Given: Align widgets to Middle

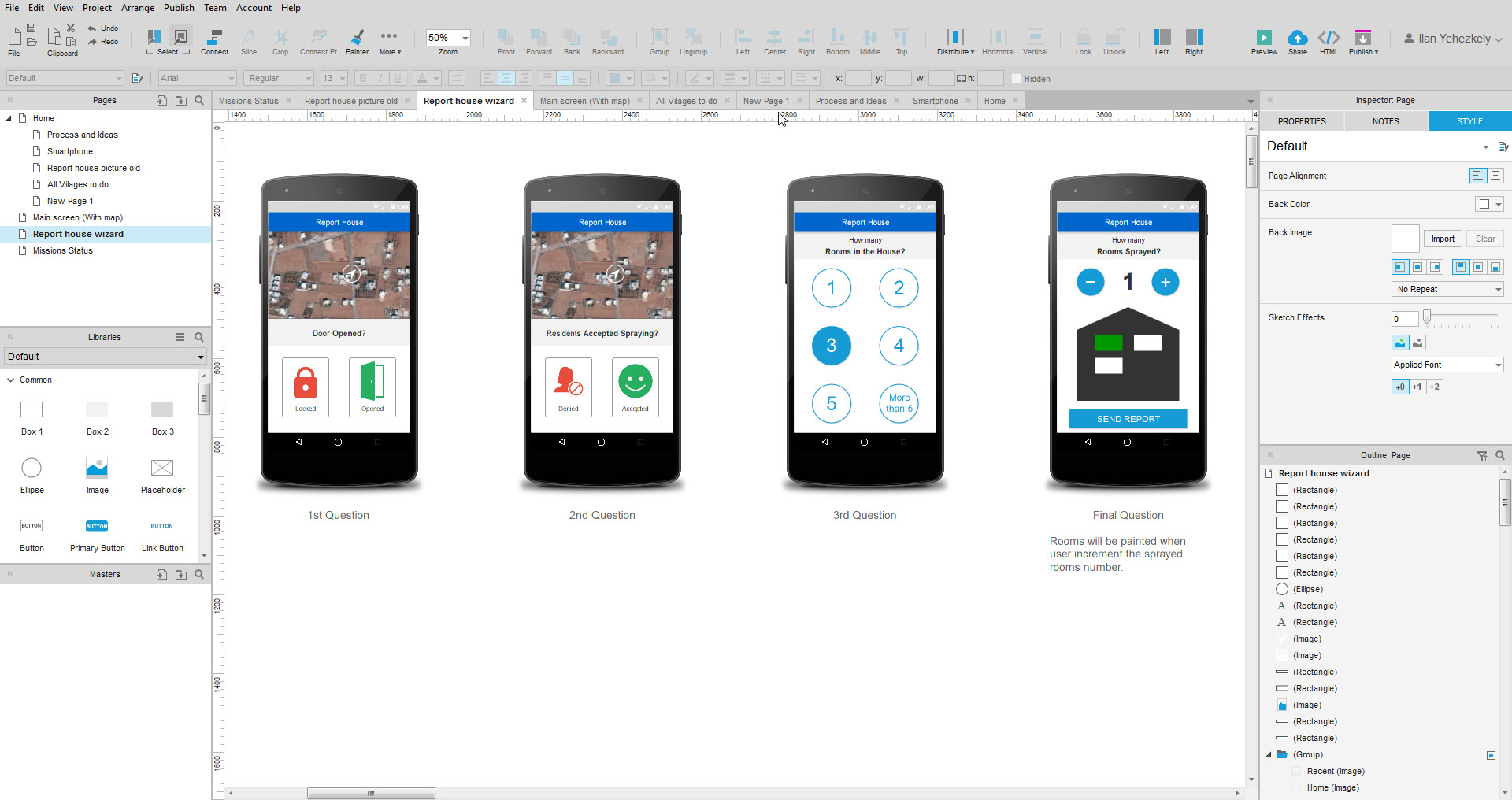Looking at the screenshot, I should coord(869,42).
